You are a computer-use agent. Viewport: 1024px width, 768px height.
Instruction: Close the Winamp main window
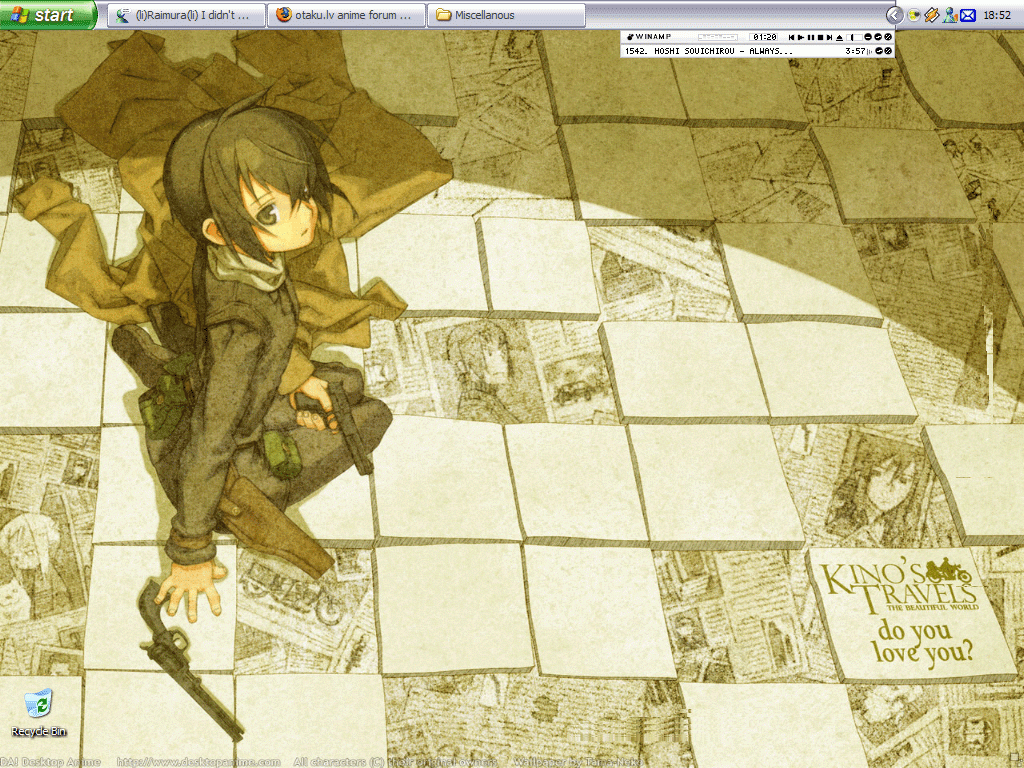tap(888, 37)
